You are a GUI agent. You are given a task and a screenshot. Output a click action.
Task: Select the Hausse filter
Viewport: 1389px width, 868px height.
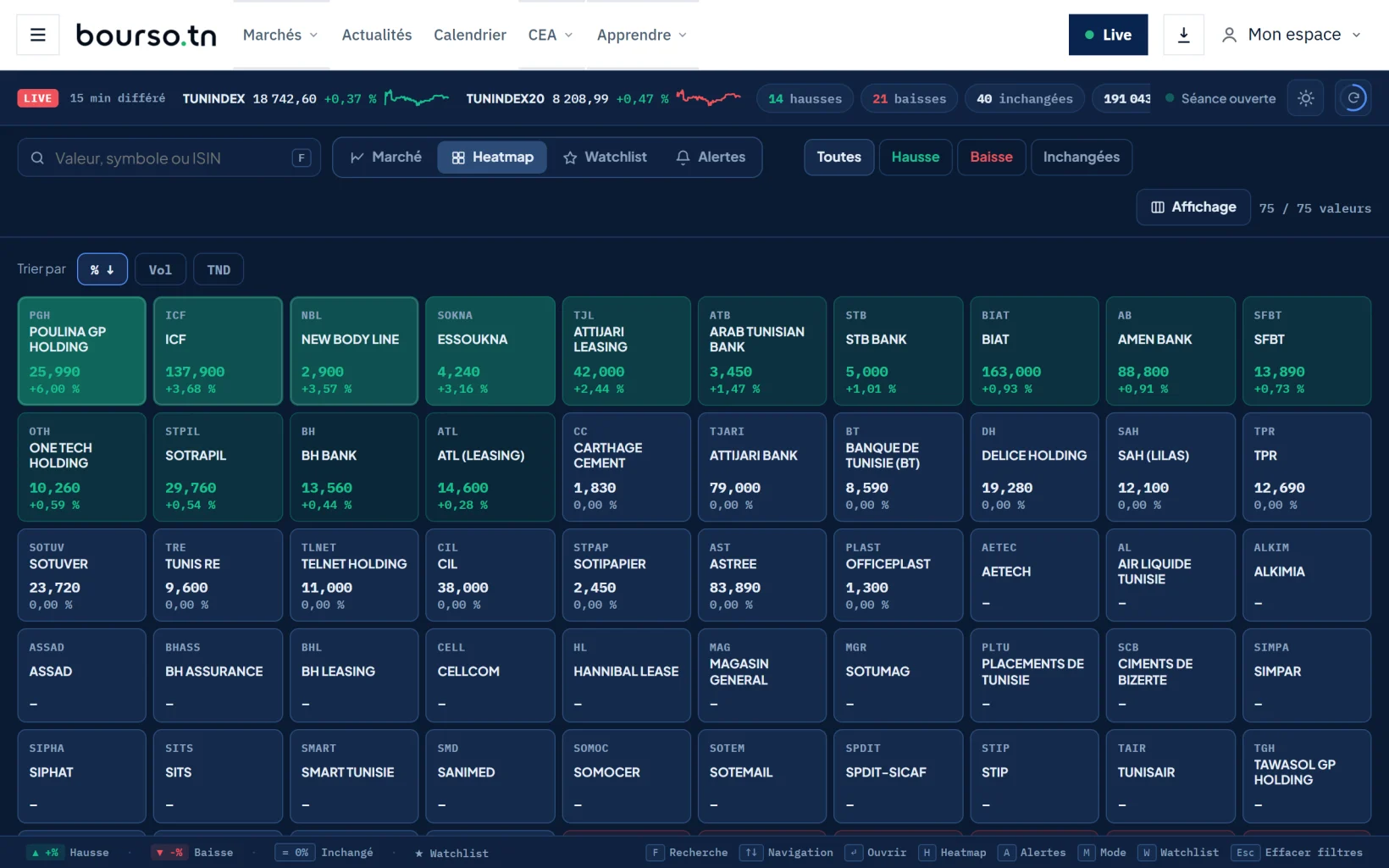pyautogui.click(x=916, y=158)
